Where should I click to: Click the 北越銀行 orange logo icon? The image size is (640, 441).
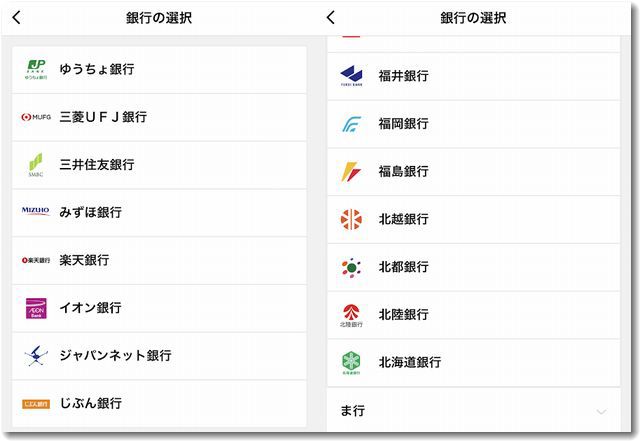351,219
